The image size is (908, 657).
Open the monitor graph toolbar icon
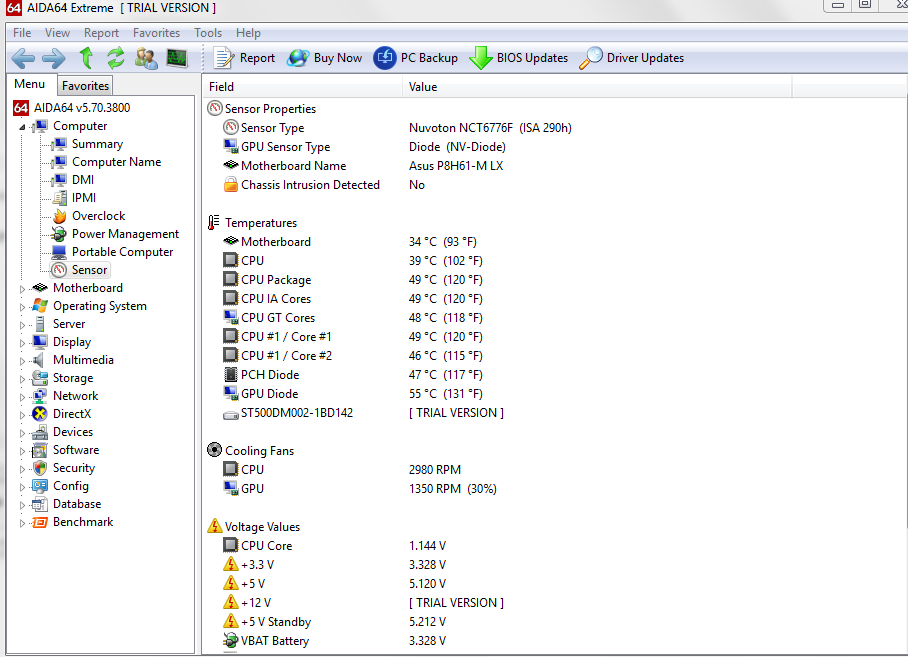(177, 58)
